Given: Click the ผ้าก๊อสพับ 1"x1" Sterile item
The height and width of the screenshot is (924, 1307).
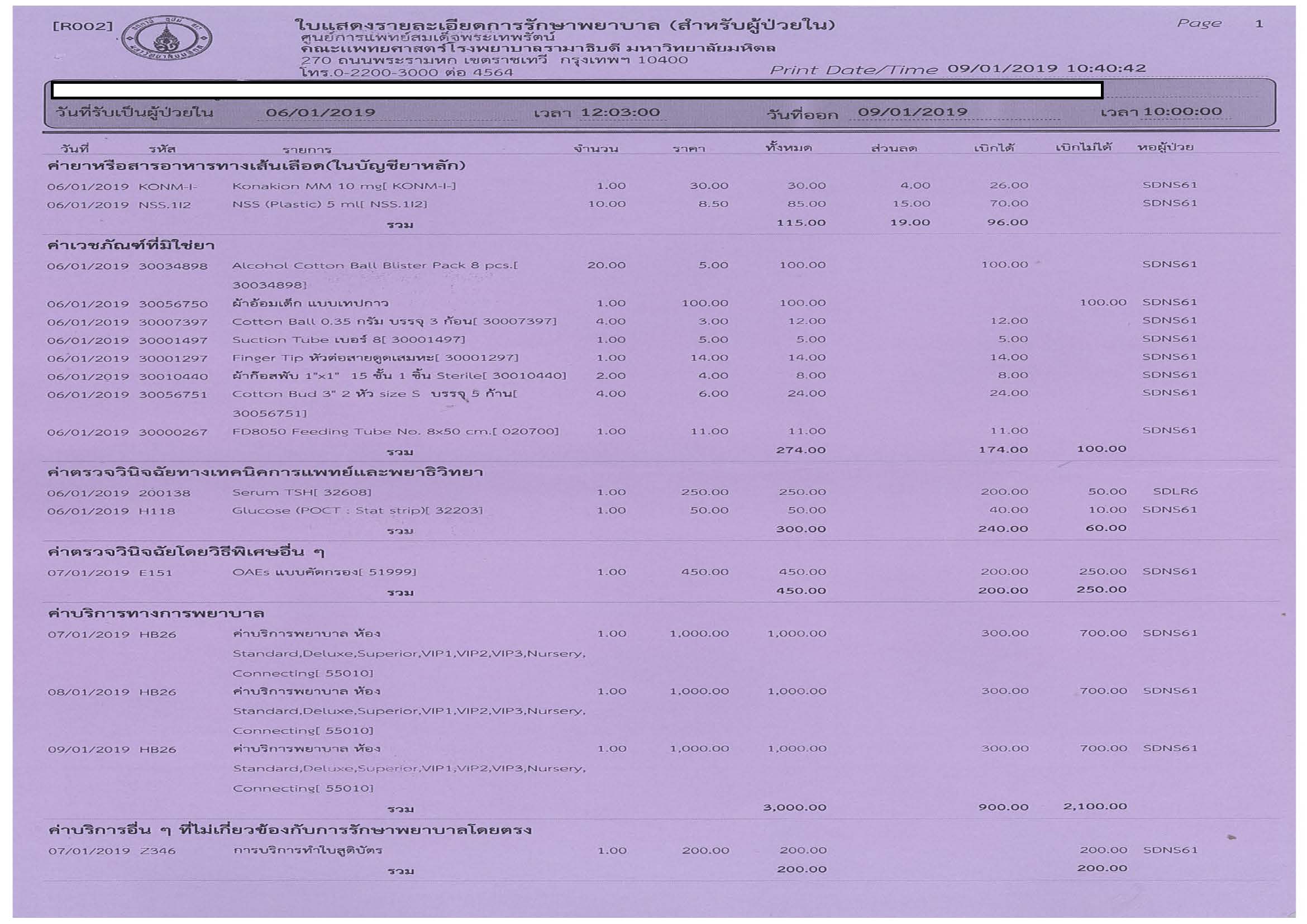Looking at the screenshot, I should (x=399, y=376).
